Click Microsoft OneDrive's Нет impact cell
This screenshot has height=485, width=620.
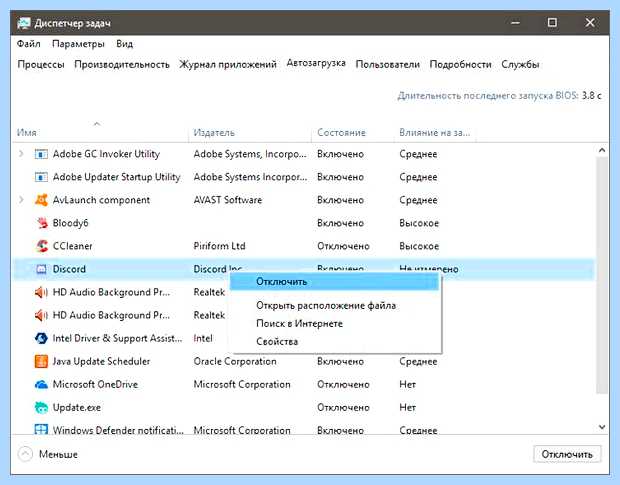[408, 385]
